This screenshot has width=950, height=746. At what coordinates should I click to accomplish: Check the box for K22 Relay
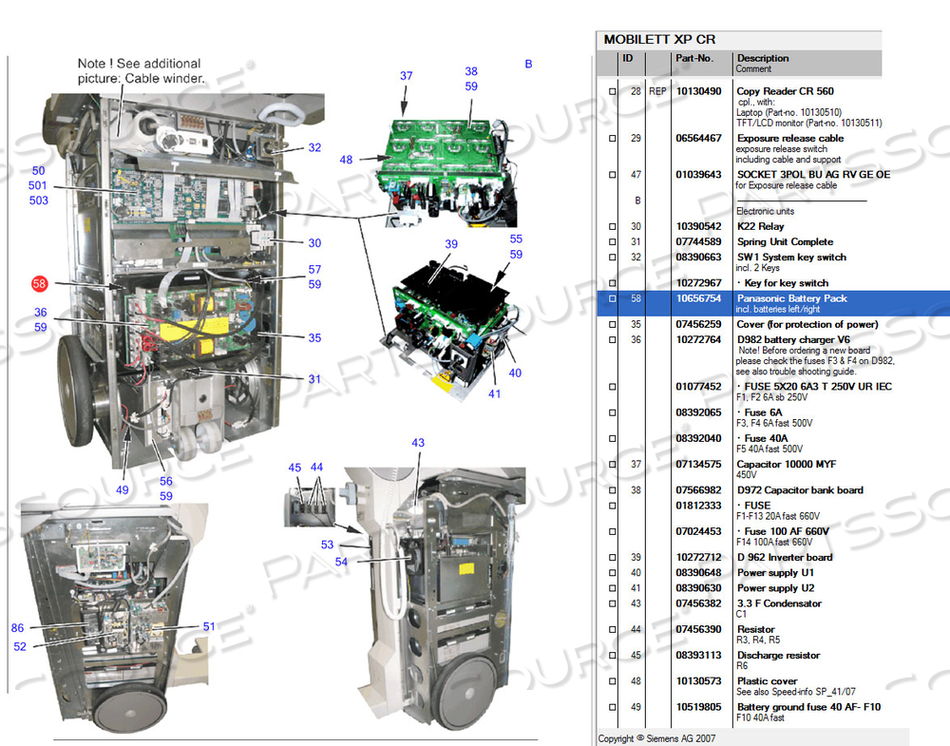click(x=613, y=227)
